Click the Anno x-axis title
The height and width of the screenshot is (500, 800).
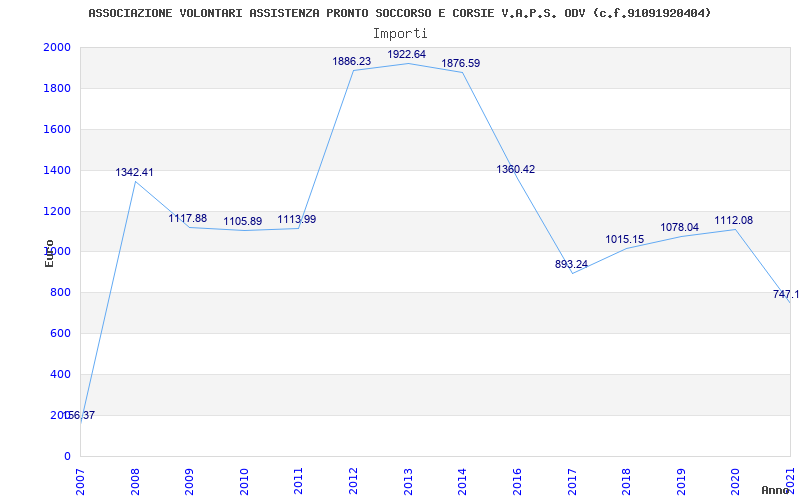(776, 490)
